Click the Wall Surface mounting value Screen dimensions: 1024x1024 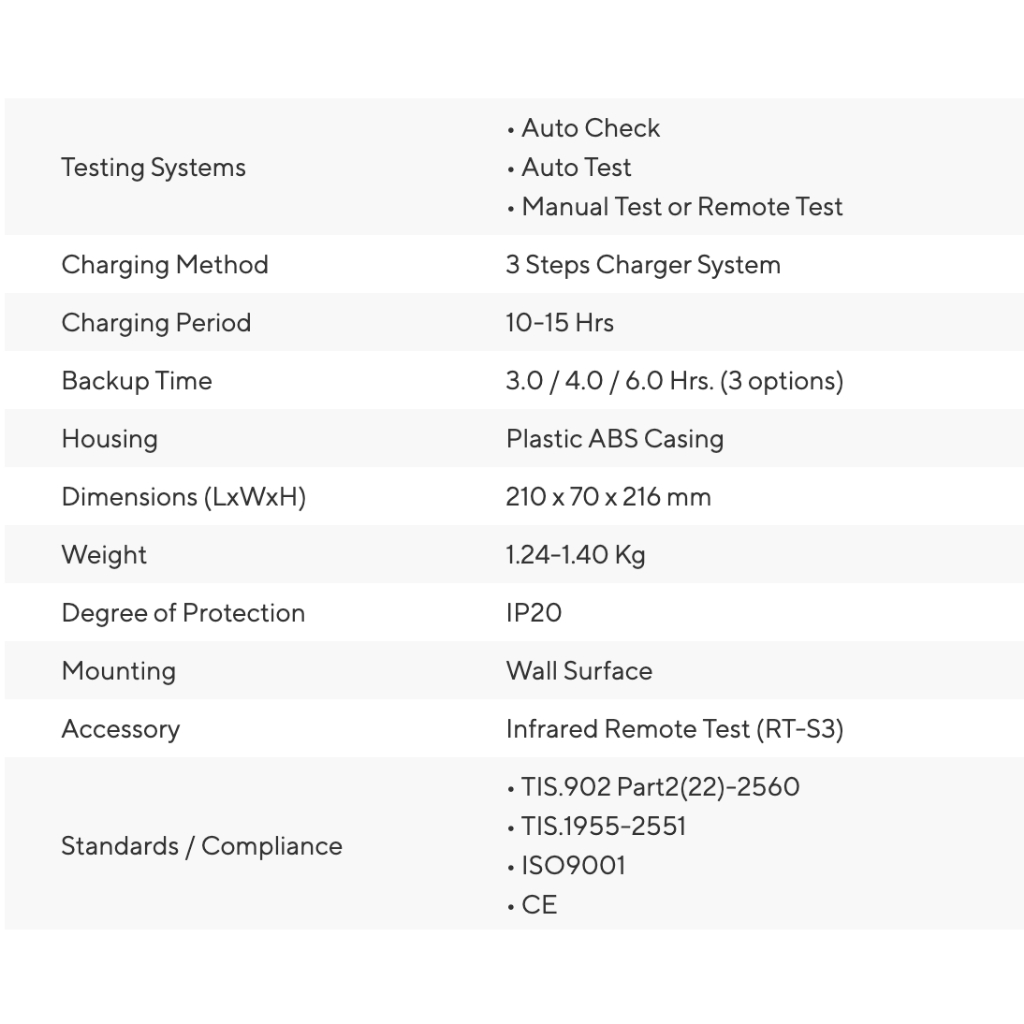point(579,671)
